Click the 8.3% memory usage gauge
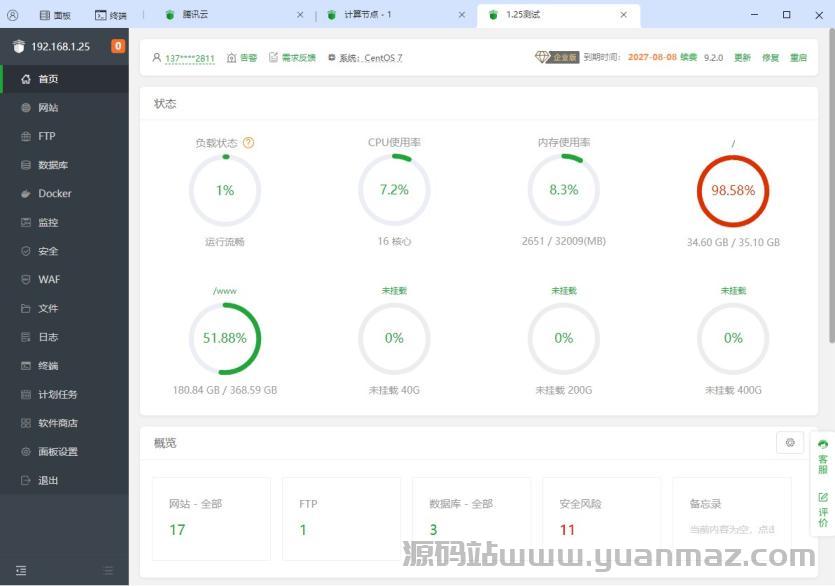 [x=563, y=190]
